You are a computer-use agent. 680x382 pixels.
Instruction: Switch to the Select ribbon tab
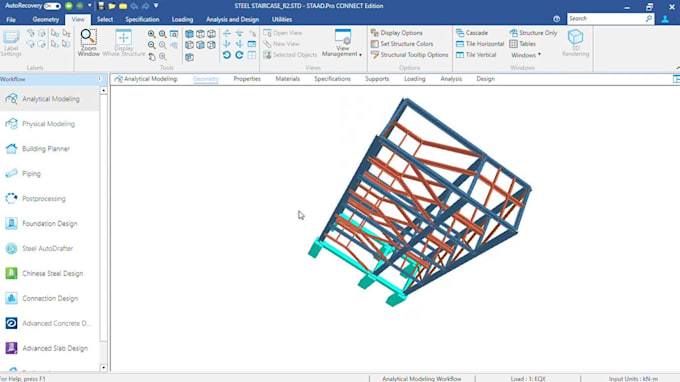[x=105, y=20]
